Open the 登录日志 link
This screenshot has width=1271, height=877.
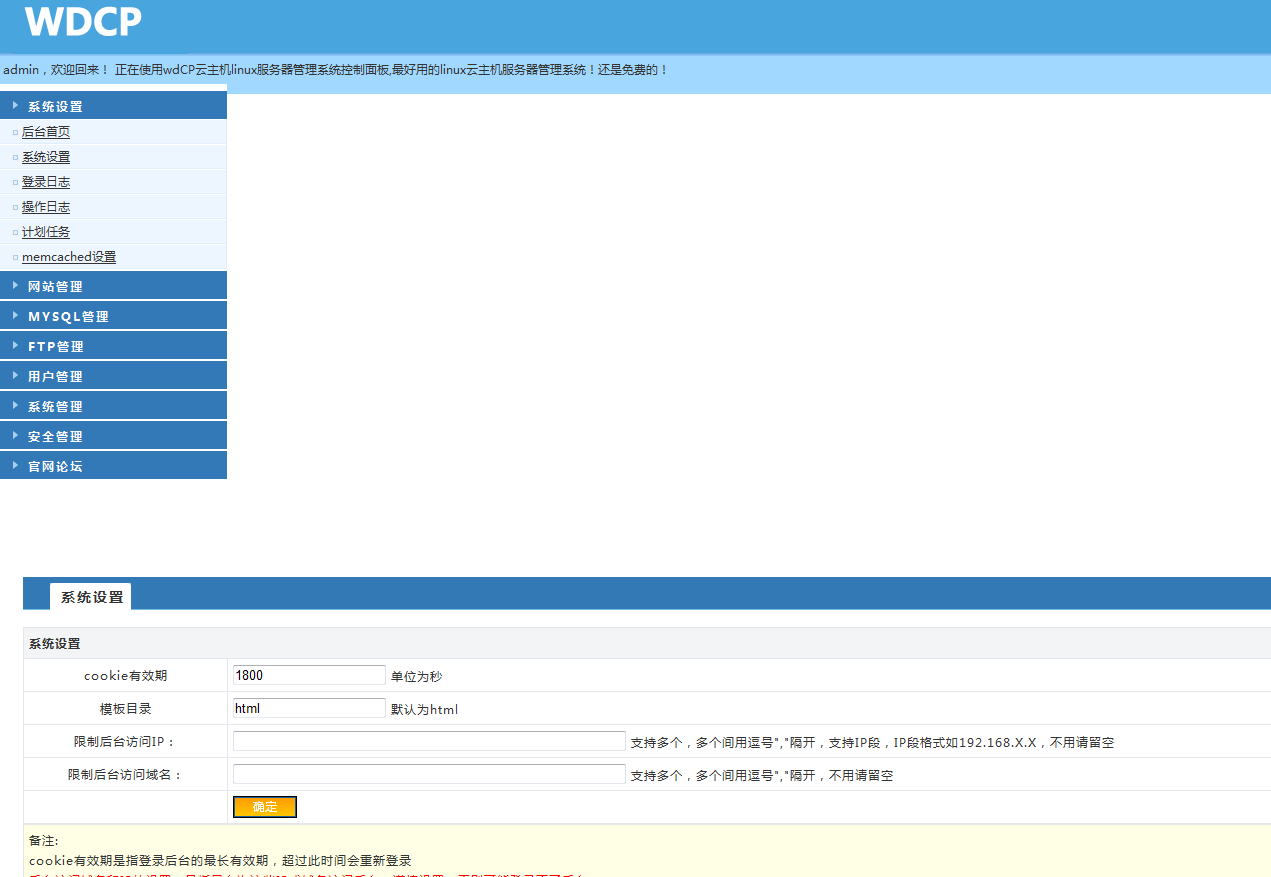pos(46,182)
